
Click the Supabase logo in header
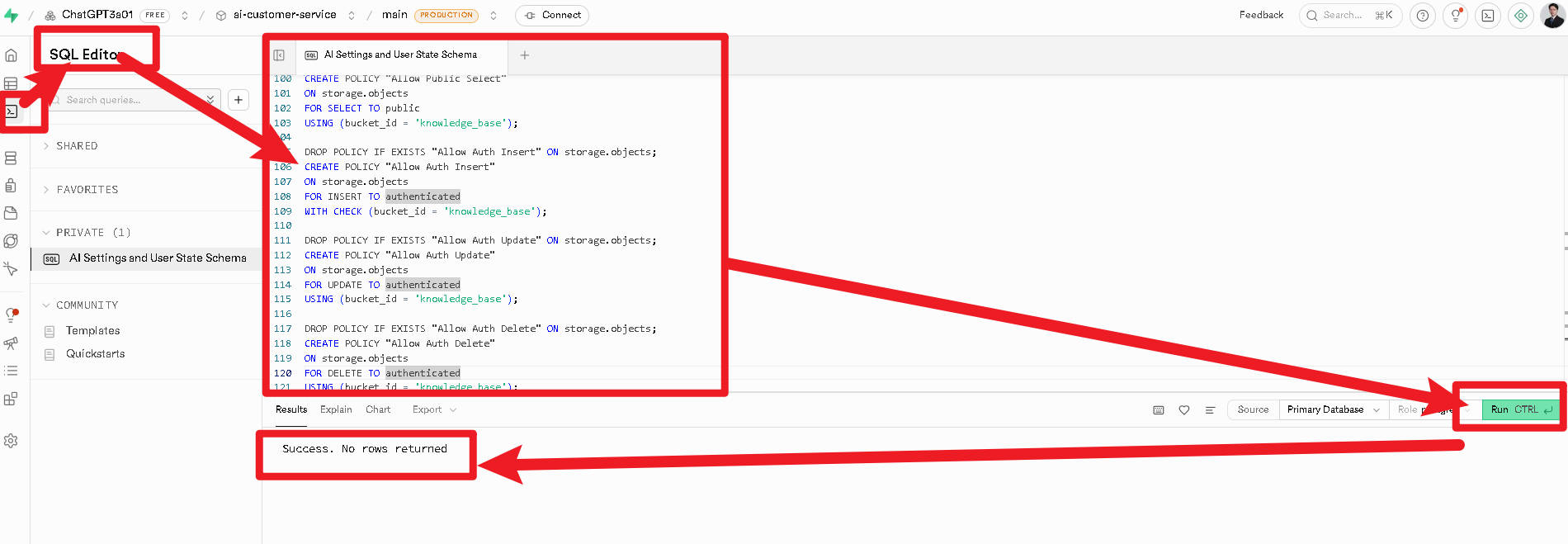12,15
